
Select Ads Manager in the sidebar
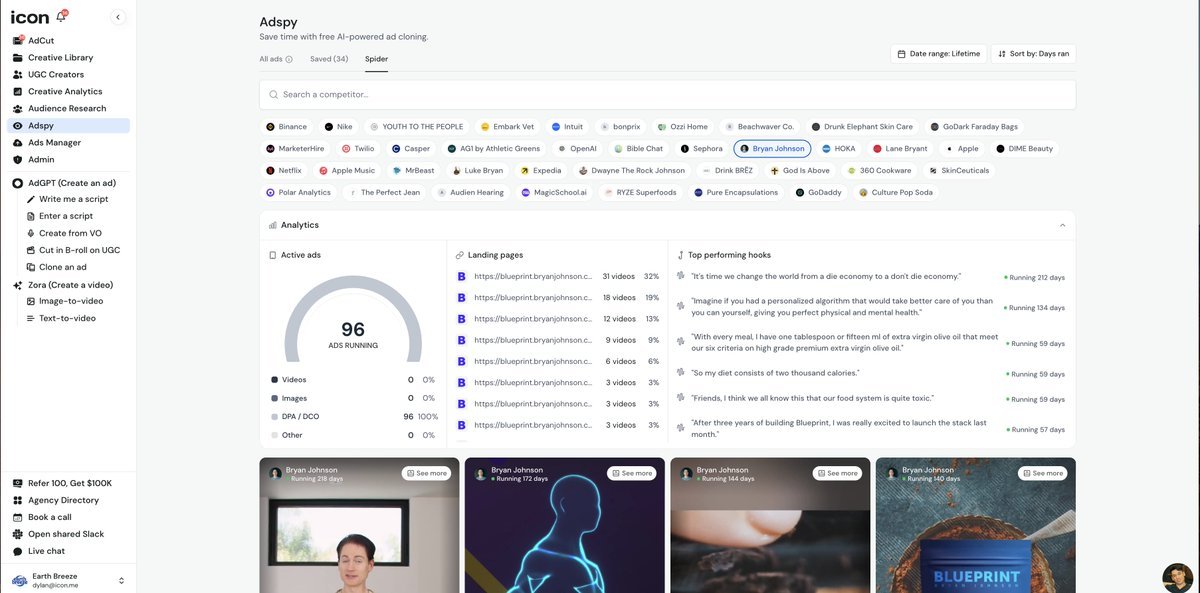(x=54, y=143)
